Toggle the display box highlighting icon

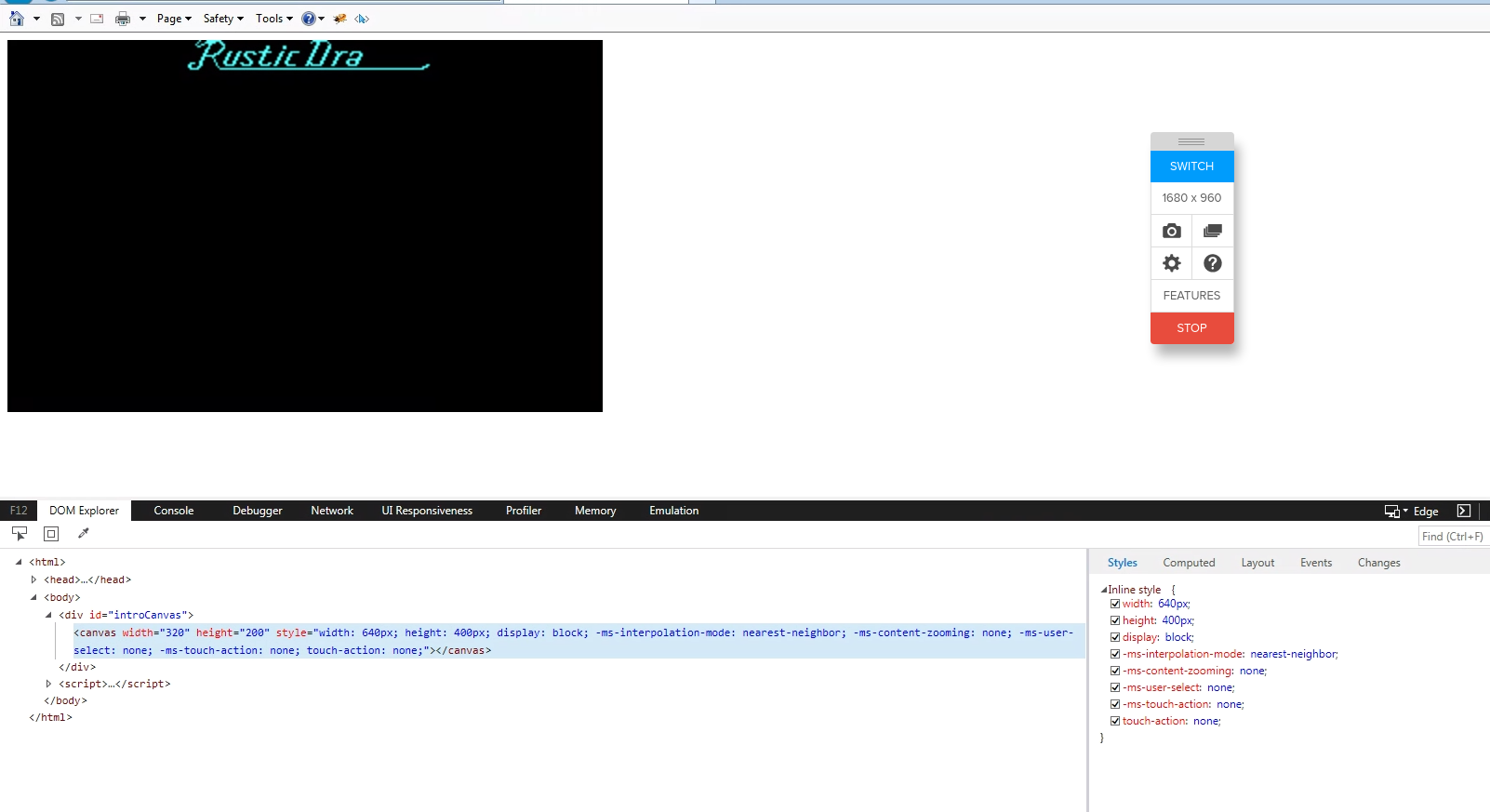(51, 534)
